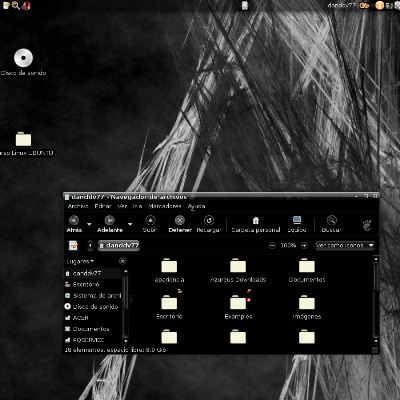Open the Azureus Downloads folder

pyautogui.click(x=238, y=270)
